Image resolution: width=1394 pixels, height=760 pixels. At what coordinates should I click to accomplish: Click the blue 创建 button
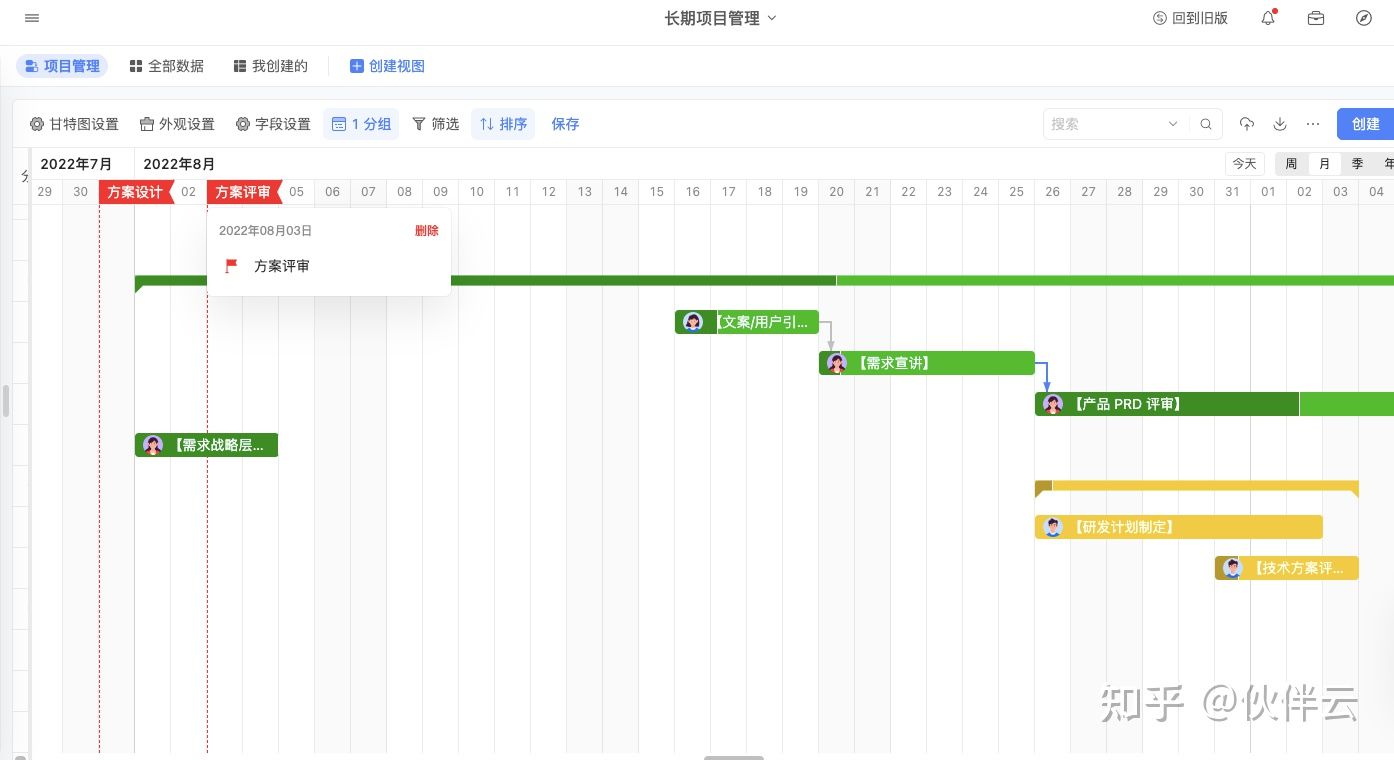pyautogui.click(x=1365, y=124)
